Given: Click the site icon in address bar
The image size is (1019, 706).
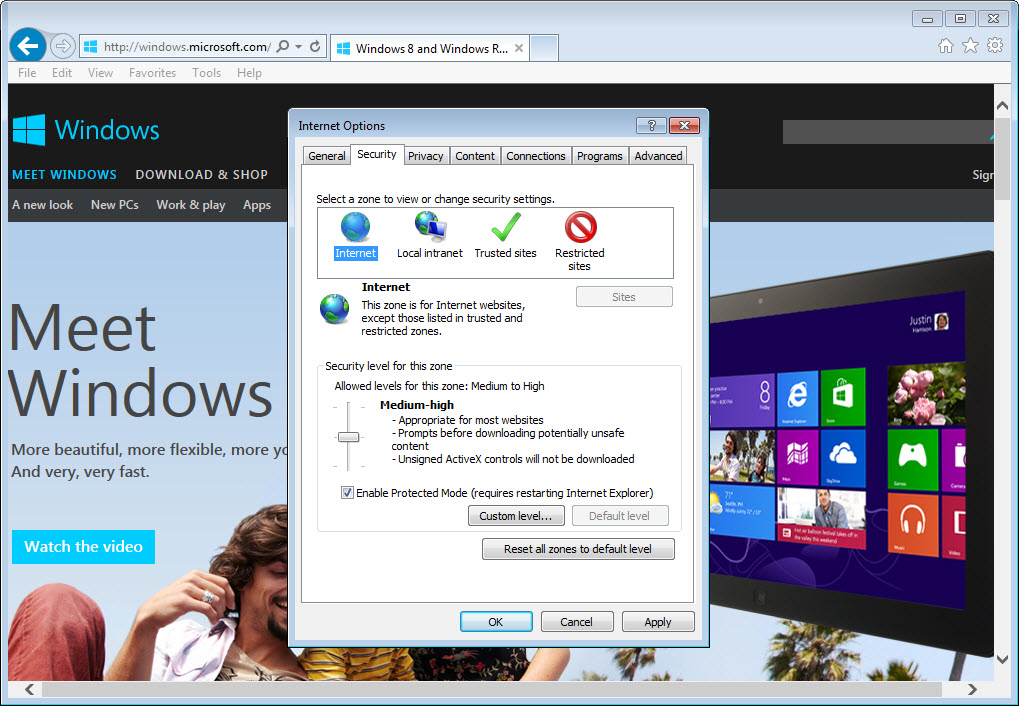Looking at the screenshot, I should [x=90, y=46].
